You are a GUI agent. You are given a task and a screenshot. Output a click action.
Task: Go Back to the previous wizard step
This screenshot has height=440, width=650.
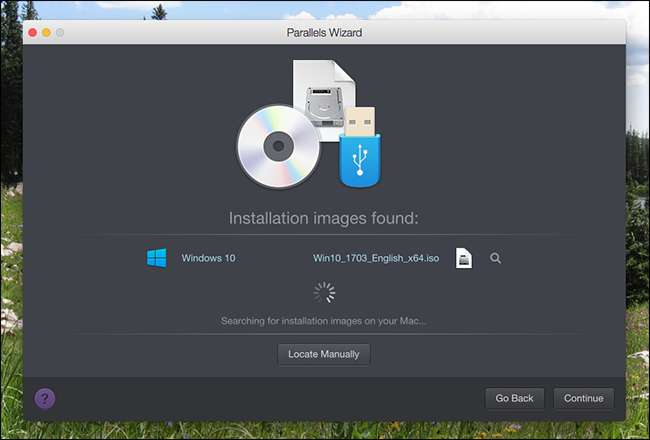(x=514, y=398)
